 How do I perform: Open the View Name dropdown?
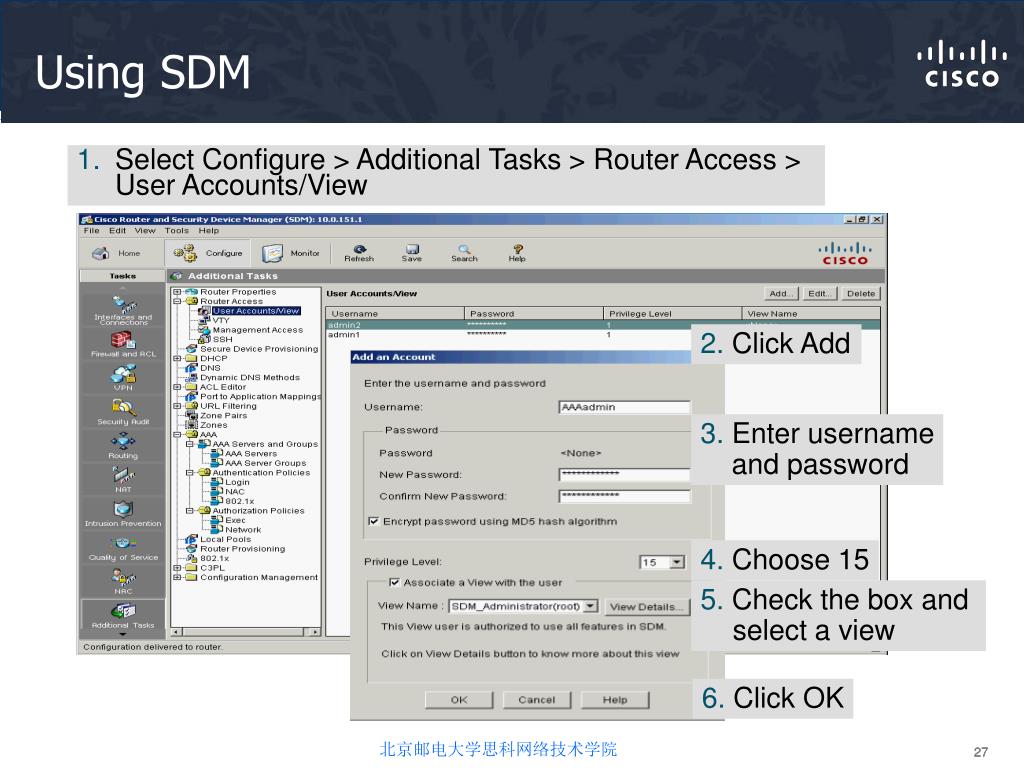tap(590, 606)
